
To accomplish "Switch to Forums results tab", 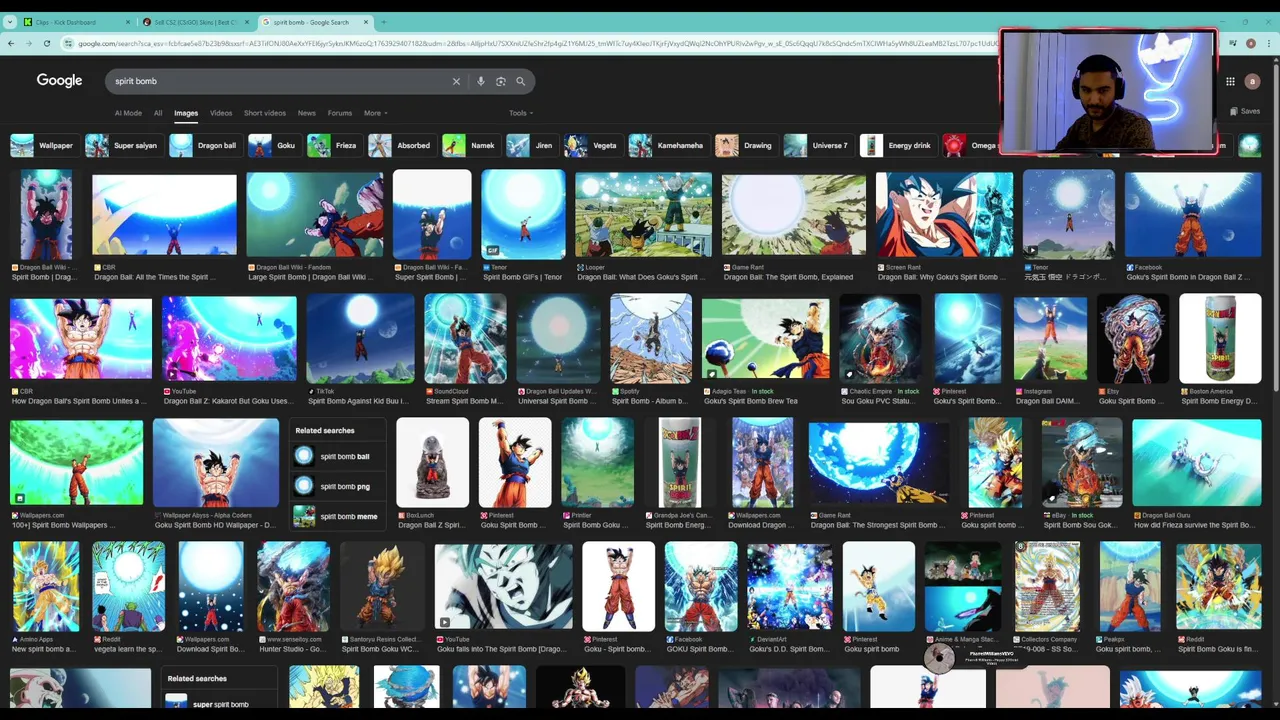I will [340, 113].
